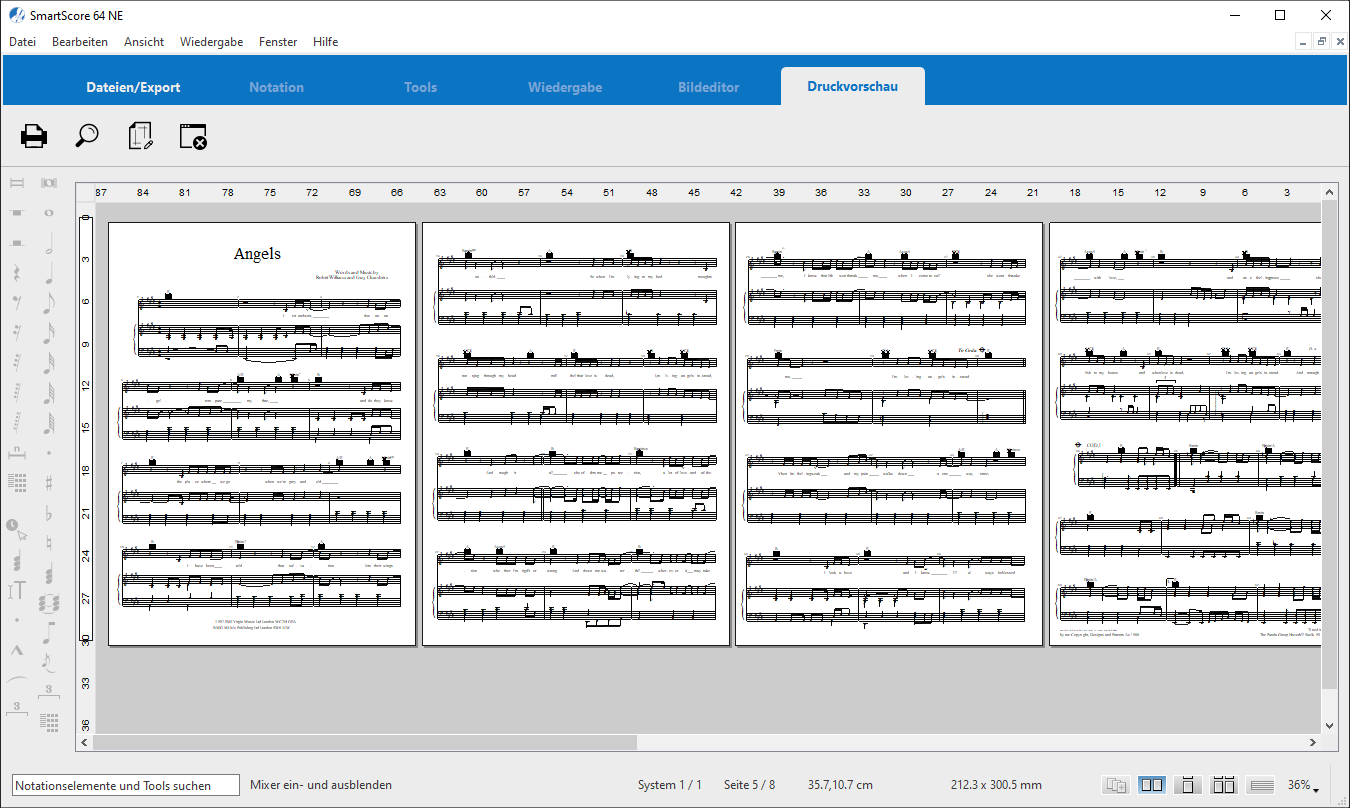This screenshot has width=1350, height=808.
Task: Click Mixer ein- und ausblenden
Action: pyautogui.click(x=321, y=785)
